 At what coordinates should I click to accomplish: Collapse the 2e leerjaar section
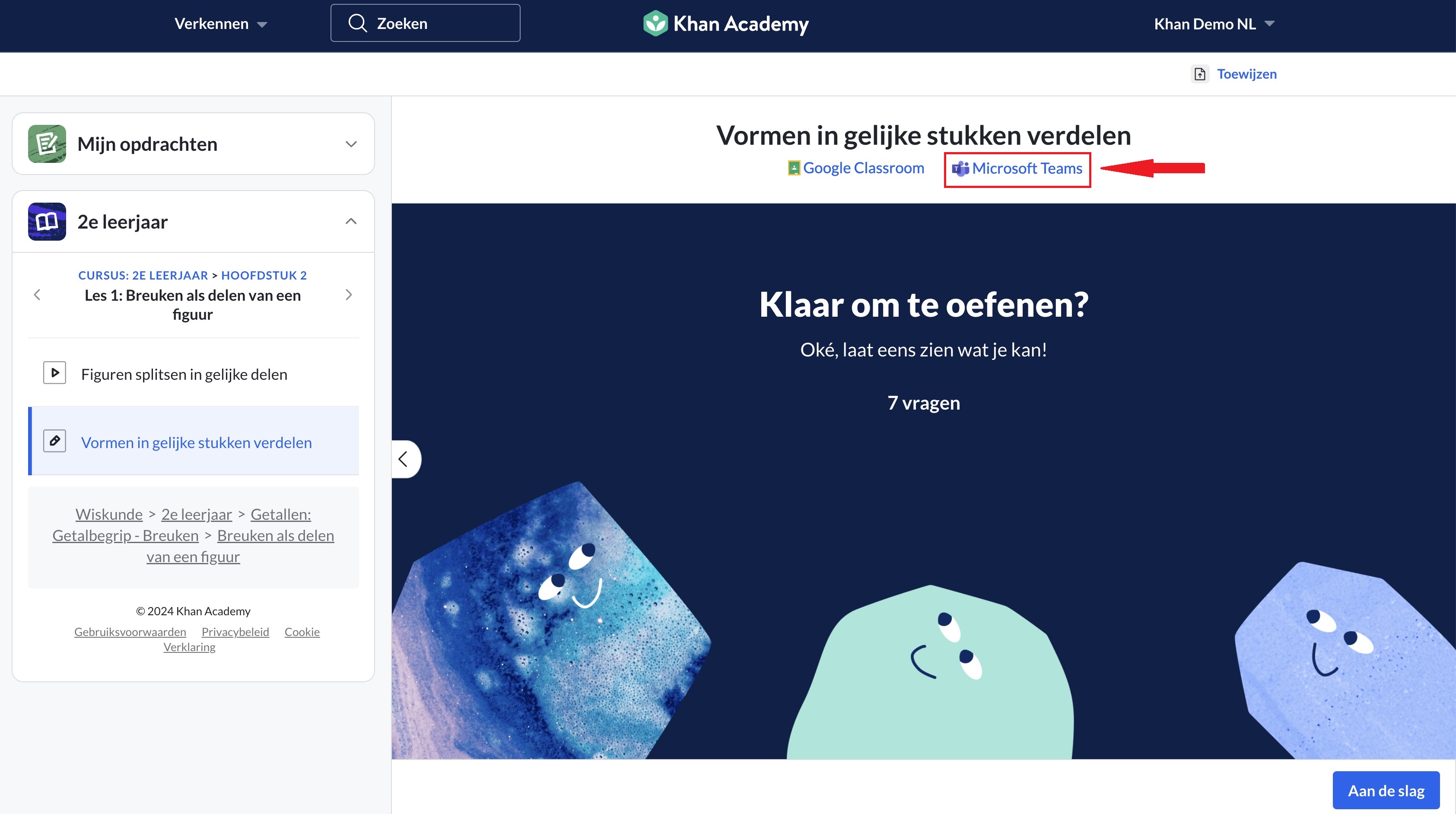[x=351, y=221]
